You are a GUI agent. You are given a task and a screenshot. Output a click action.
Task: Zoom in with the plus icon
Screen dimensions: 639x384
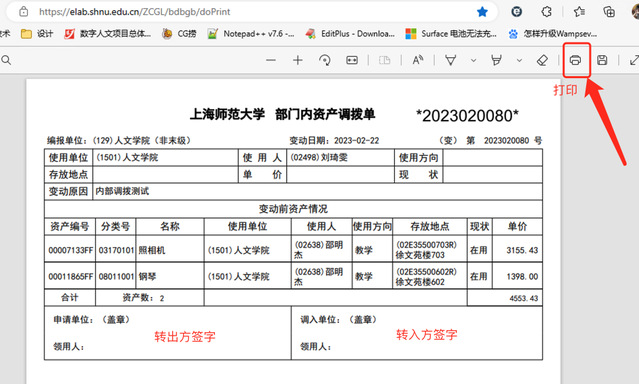click(297, 60)
